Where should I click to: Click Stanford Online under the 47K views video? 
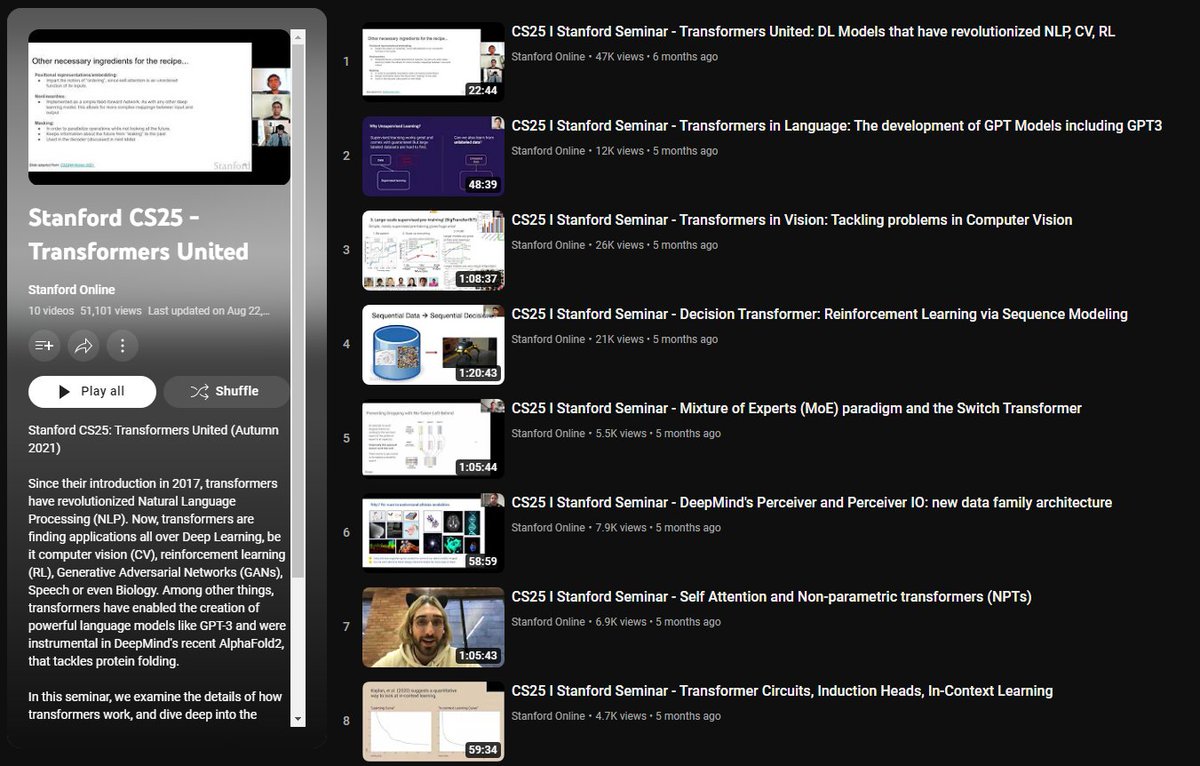tap(548, 57)
